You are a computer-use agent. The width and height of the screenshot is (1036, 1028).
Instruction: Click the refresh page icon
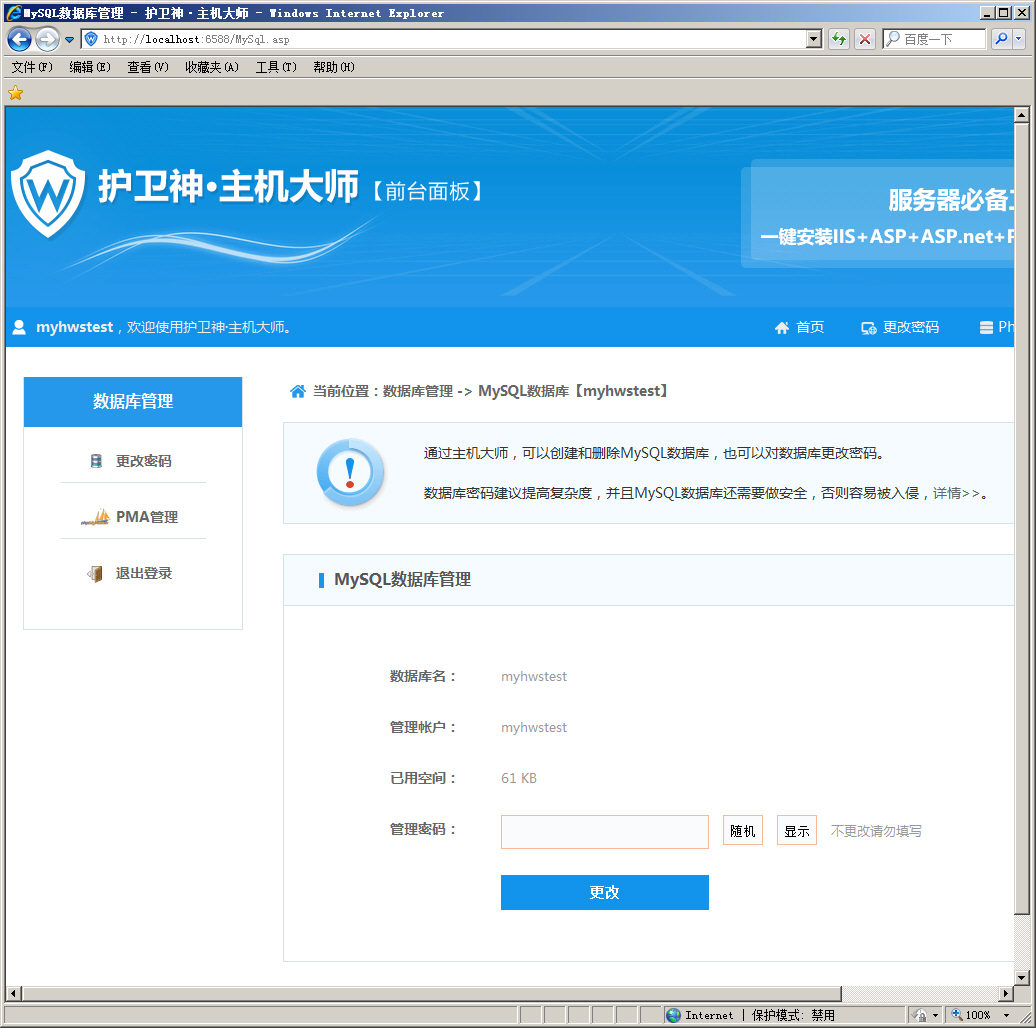coord(839,39)
